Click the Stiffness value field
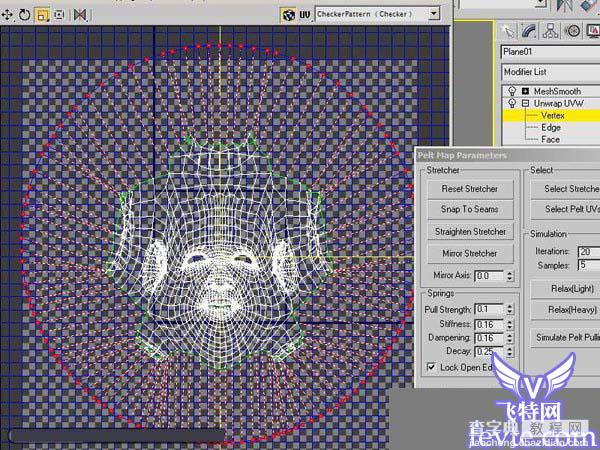 tap(489, 324)
